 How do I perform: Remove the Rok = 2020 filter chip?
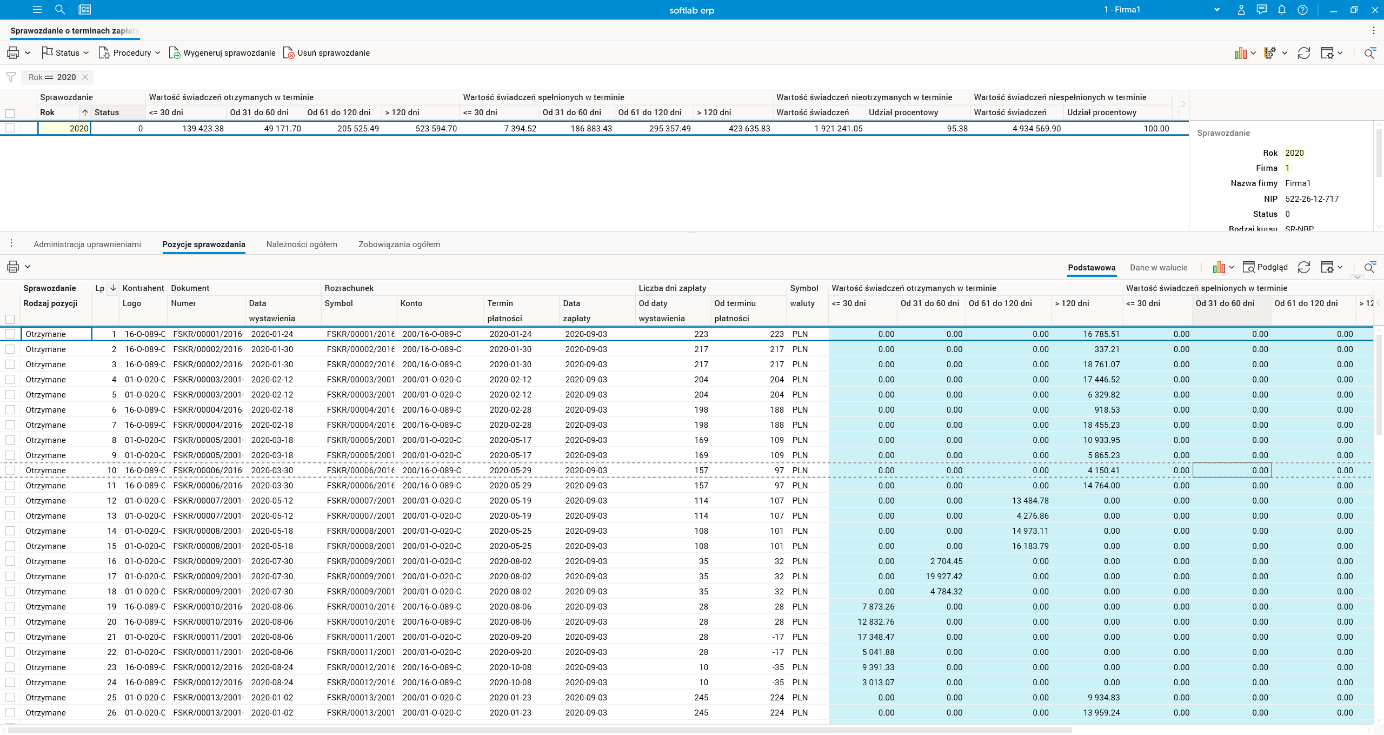tap(85, 77)
